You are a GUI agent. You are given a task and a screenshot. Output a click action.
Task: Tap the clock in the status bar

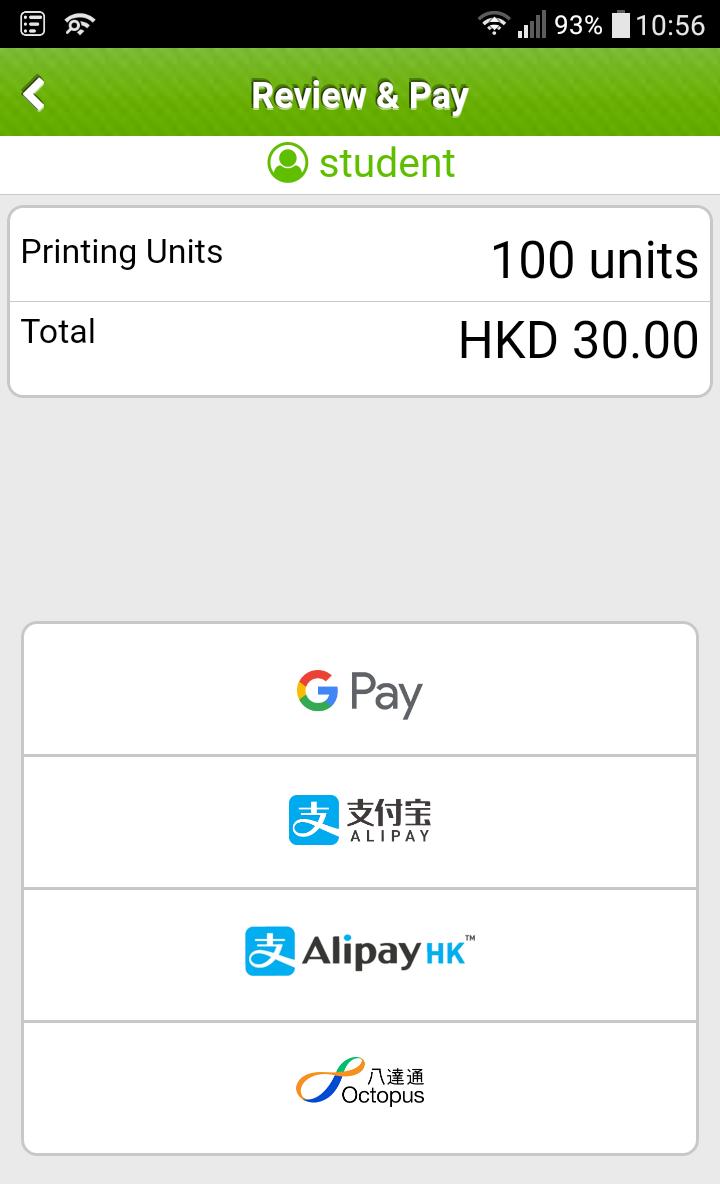coord(669,25)
